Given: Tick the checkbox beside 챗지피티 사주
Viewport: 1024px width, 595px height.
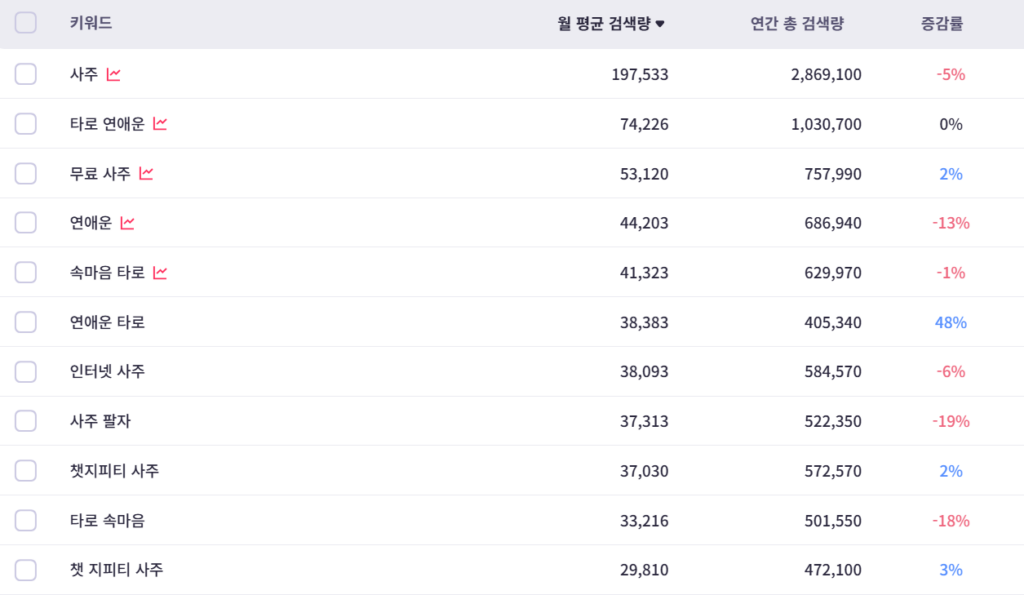Looking at the screenshot, I should [26, 471].
